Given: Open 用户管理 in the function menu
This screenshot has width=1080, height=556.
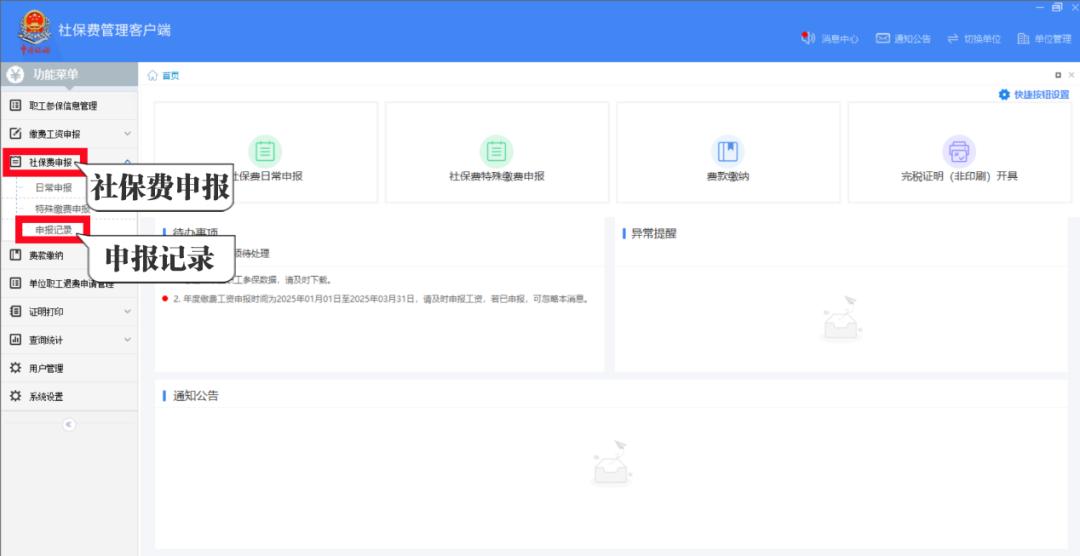Looking at the screenshot, I should (46, 368).
